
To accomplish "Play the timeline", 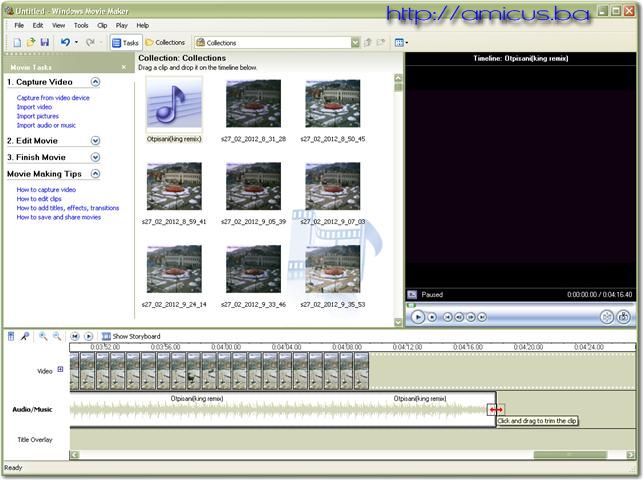I will pyautogui.click(x=89, y=336).
